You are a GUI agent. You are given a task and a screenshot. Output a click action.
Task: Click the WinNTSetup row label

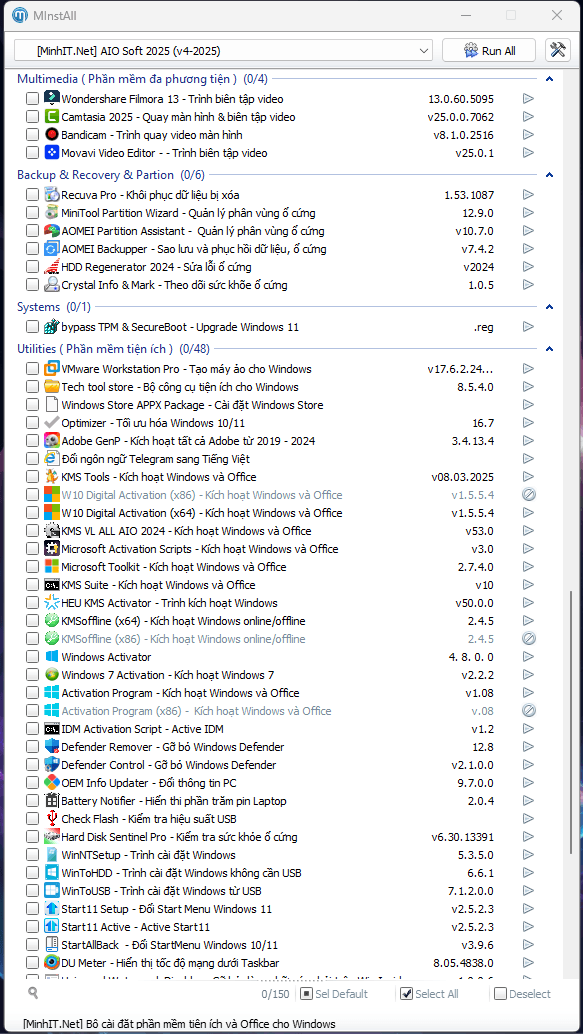(148, 855)
